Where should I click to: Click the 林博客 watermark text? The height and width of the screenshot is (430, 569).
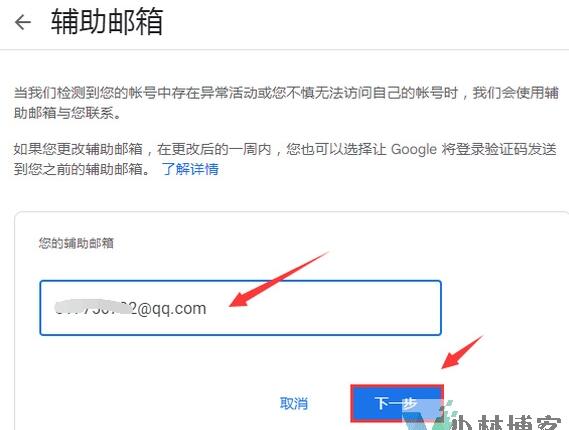[519, 423]
